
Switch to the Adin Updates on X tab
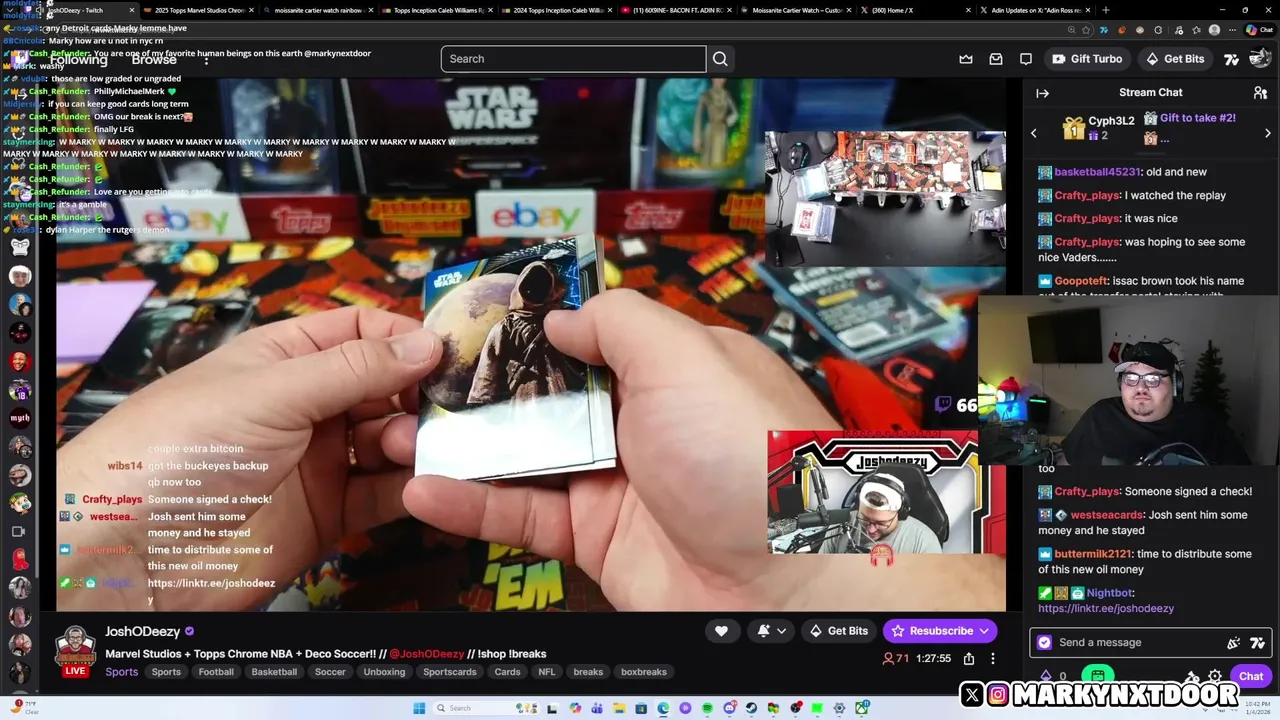coord(1036,10)
